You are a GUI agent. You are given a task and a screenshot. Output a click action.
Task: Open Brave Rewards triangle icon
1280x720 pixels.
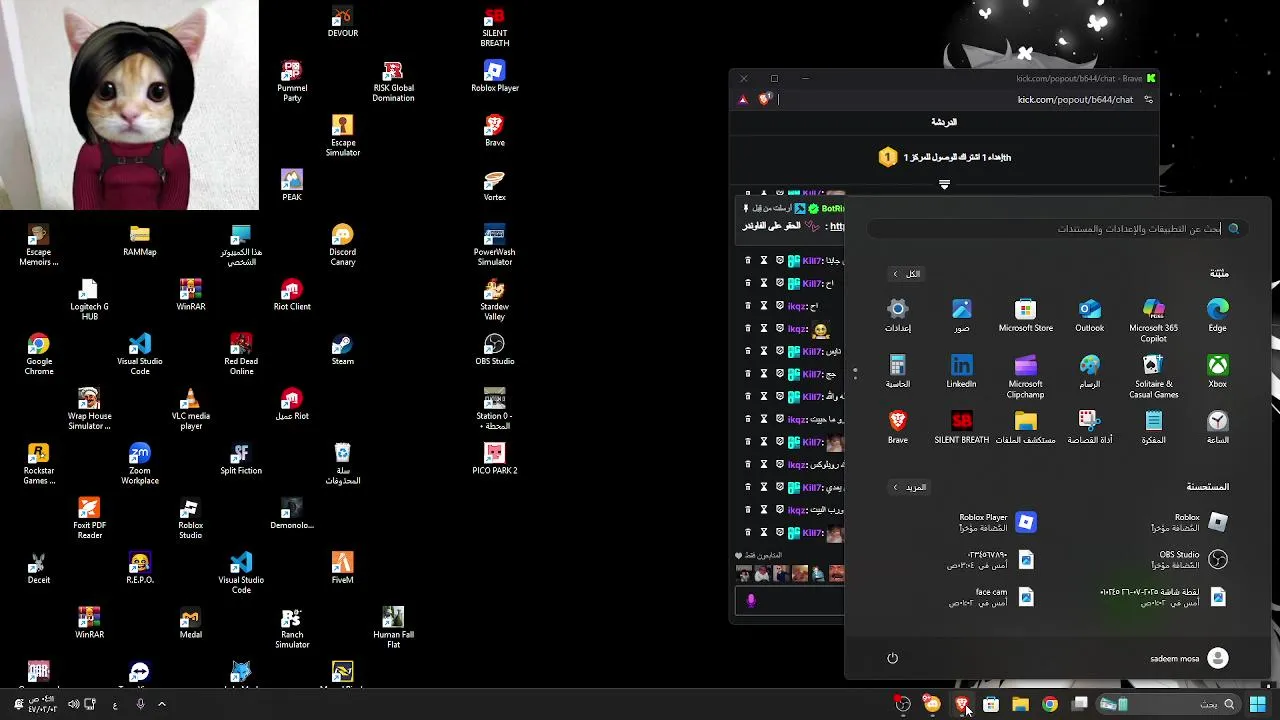click(x=743, y=99)
